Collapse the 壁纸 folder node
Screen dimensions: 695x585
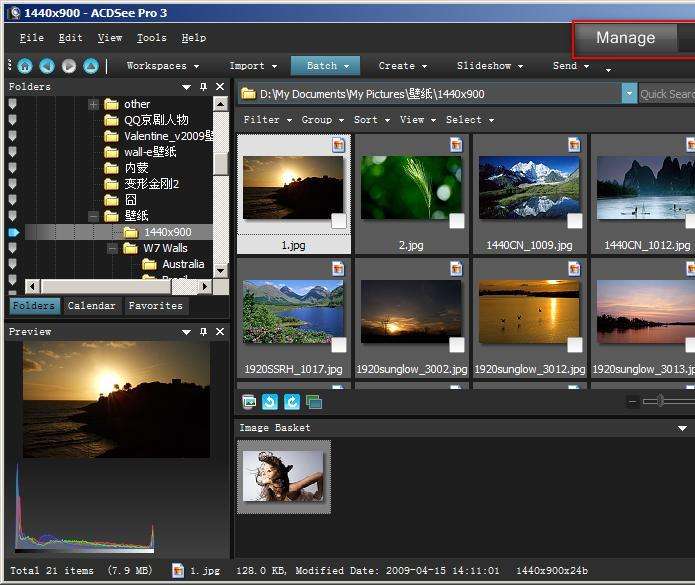coord(93,216)
